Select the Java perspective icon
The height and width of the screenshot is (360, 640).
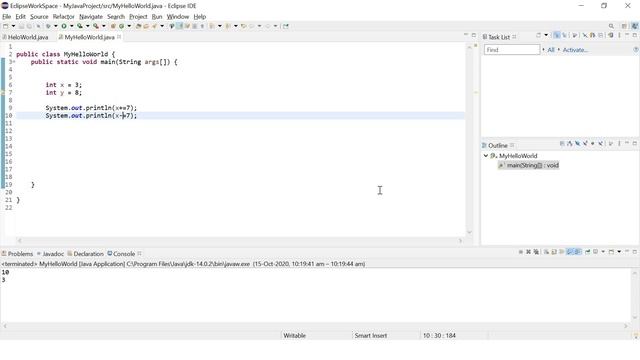635,26
